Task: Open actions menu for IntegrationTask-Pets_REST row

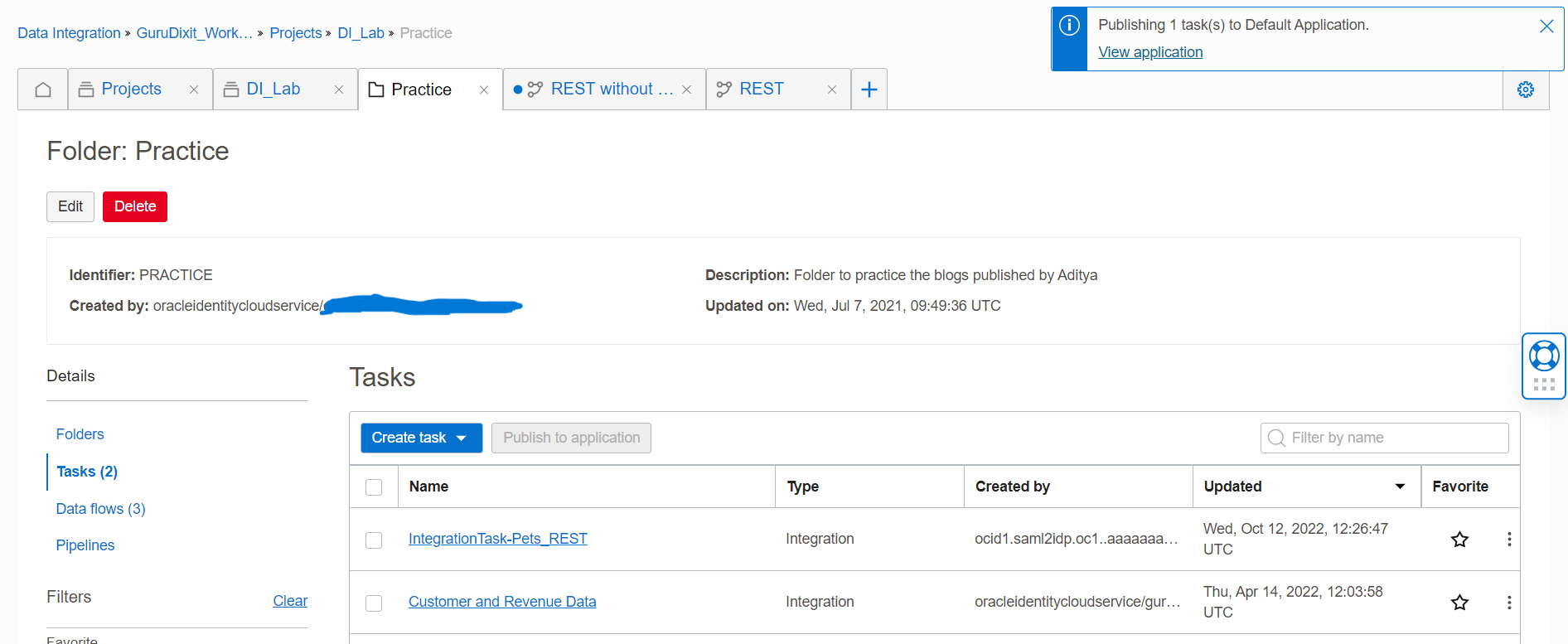Action: [x=1508, y=540]
